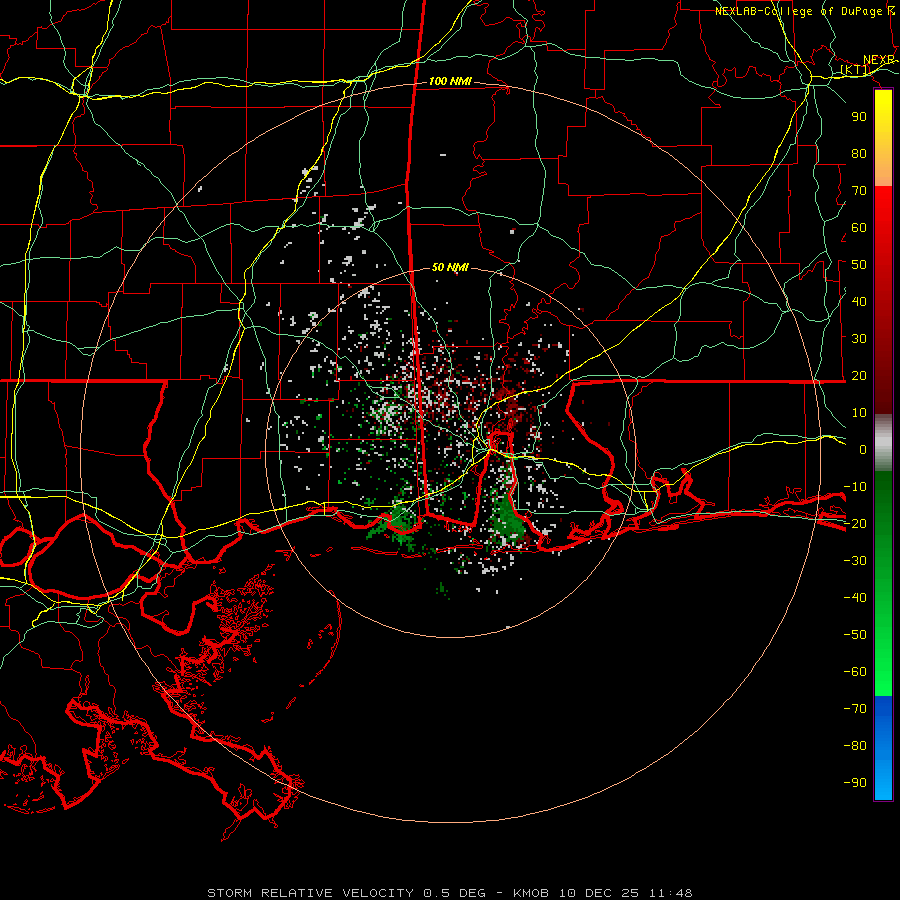Click the Storm Relative Velocity footer caption
This screenshot has height=900, width=900.
coord(450,893)
